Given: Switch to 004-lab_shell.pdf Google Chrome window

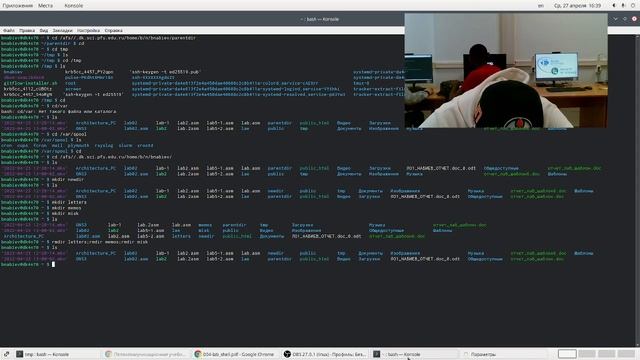Looking at the screenshot, I should point(235,354).
